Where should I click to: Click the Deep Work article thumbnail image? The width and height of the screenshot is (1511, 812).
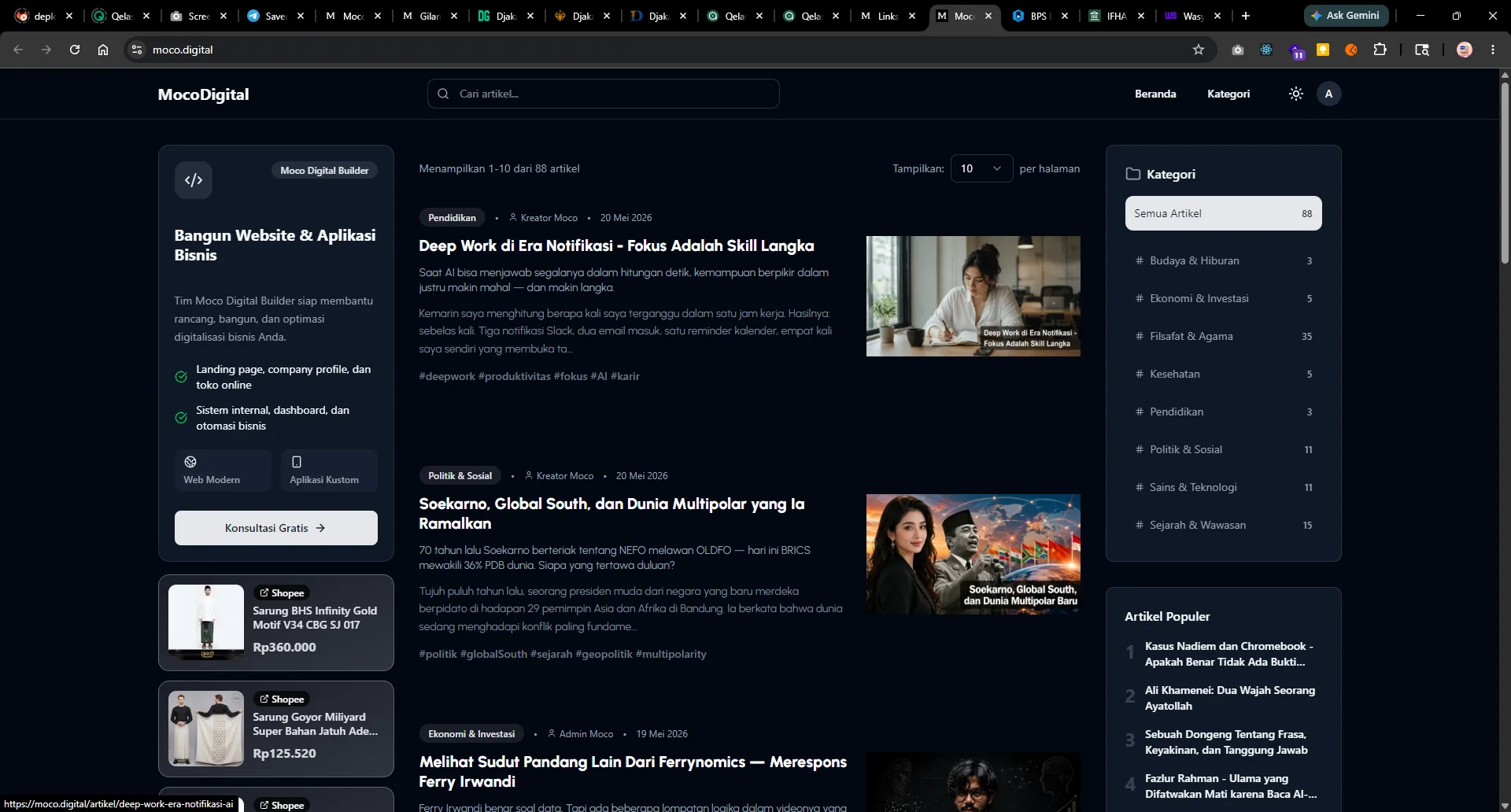pyautogui.click(x=973, y=296)
